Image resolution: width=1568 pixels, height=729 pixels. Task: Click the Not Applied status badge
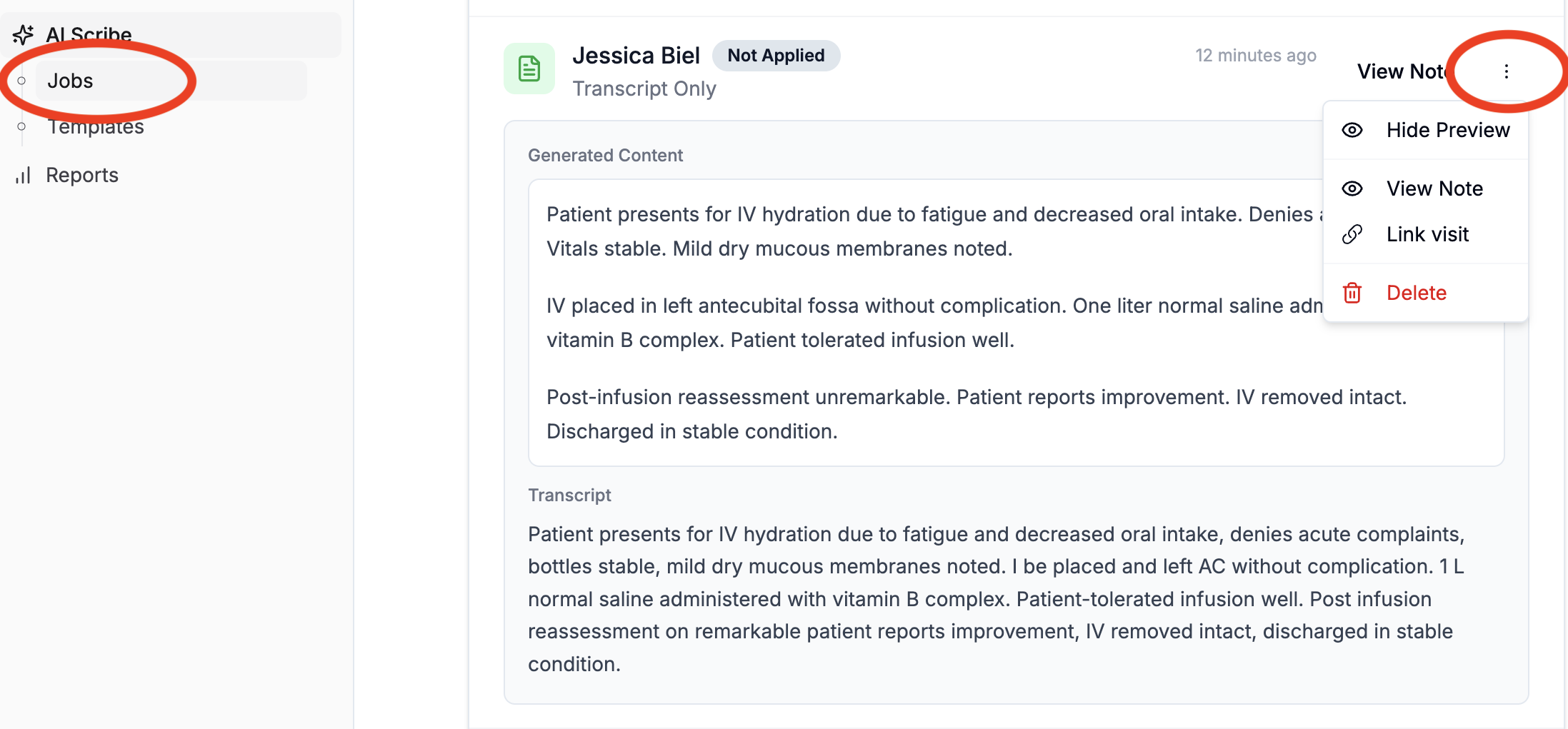coord(776,56)
